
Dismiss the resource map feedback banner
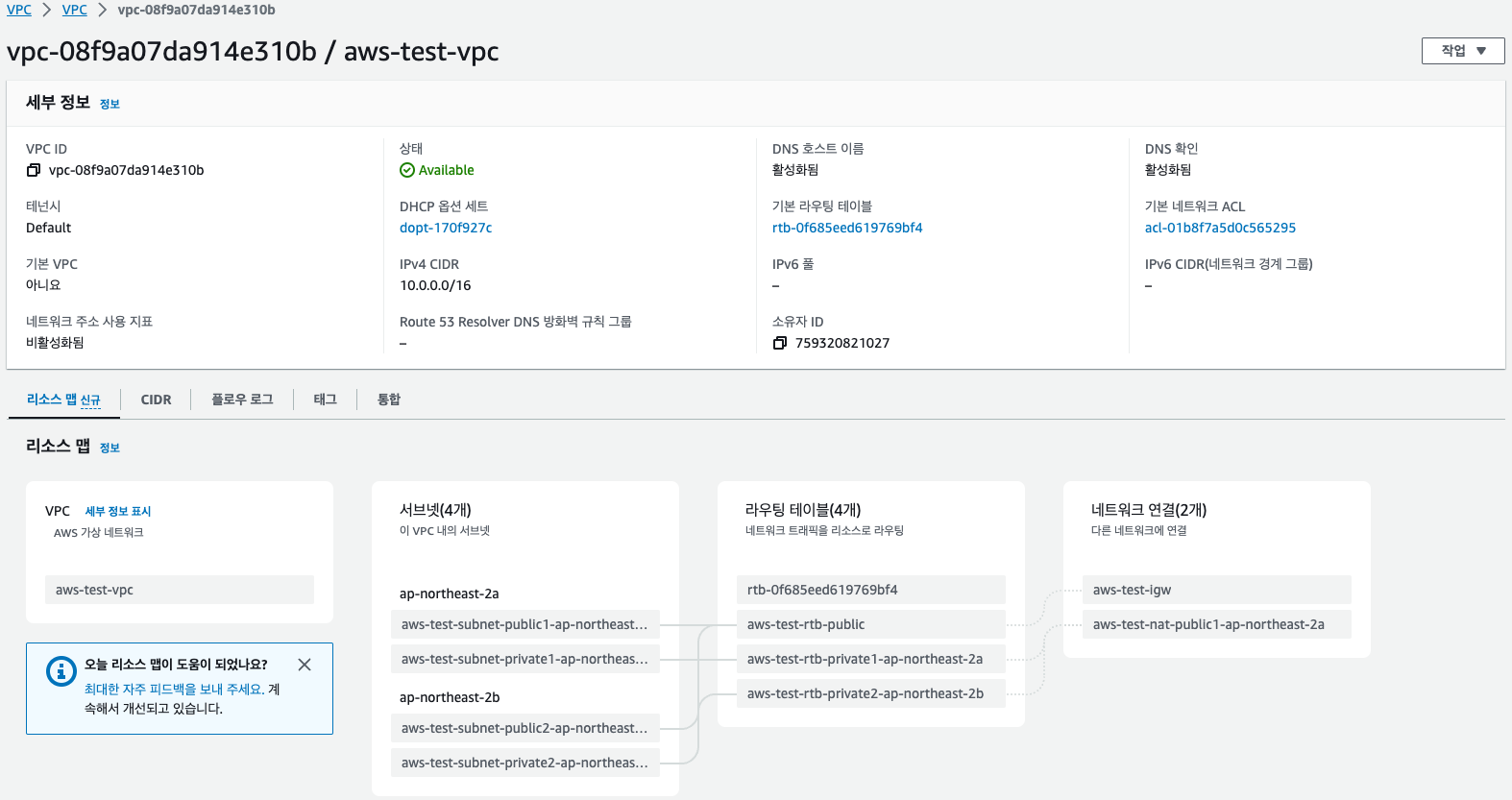tap(305, 665)
